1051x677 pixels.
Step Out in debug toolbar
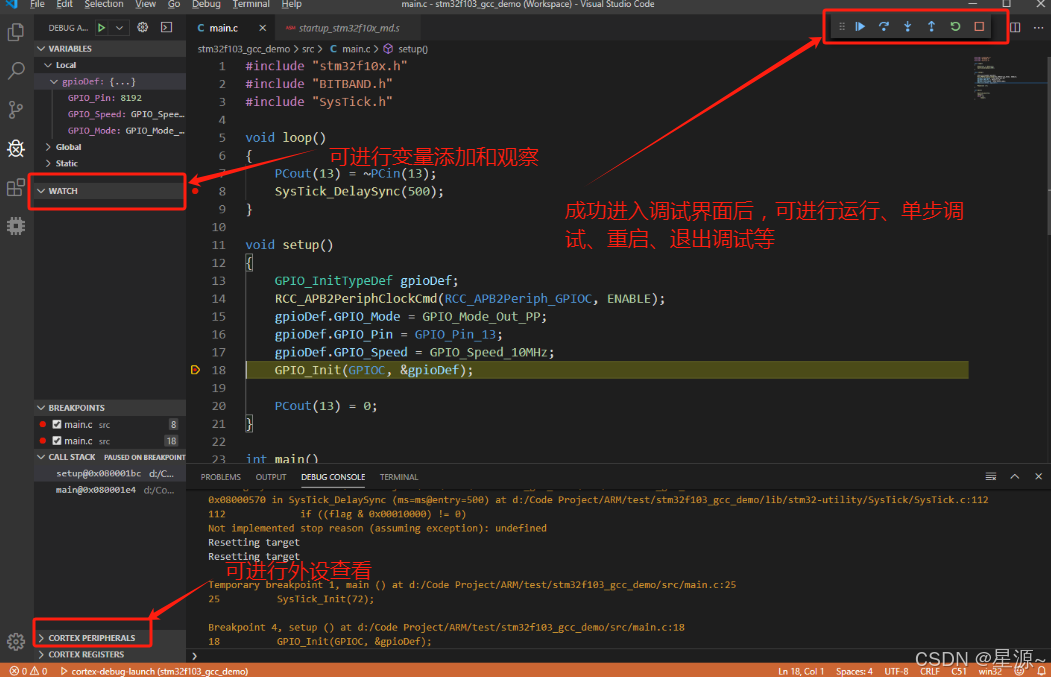[931, 27]
